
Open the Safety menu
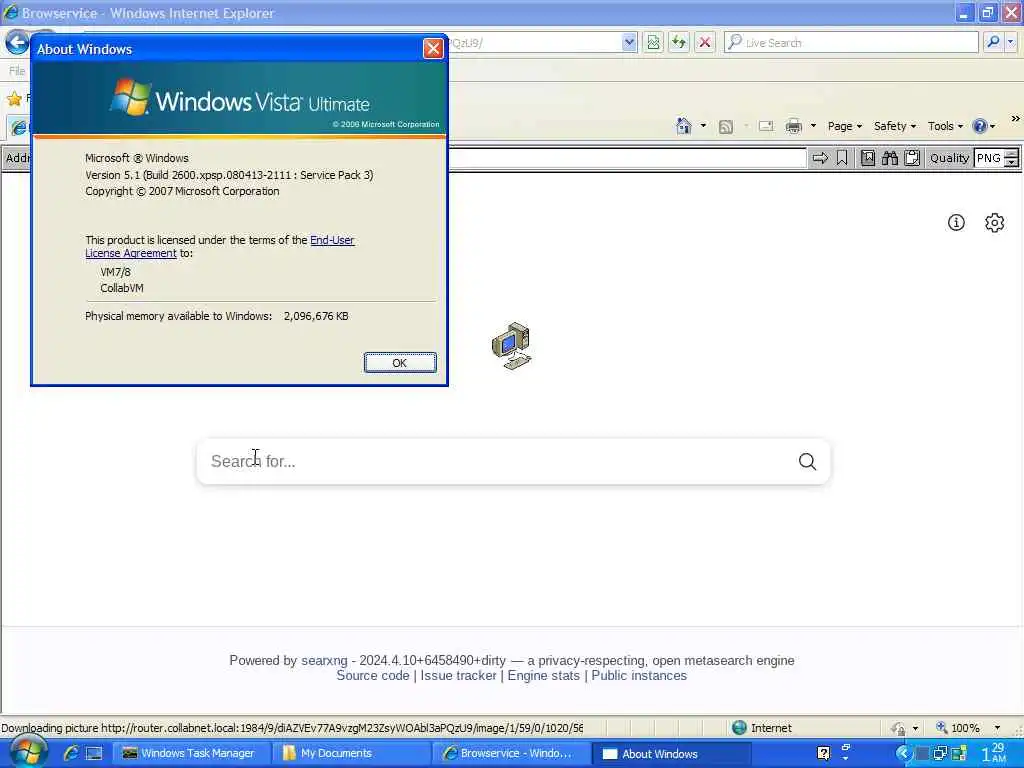895,126
